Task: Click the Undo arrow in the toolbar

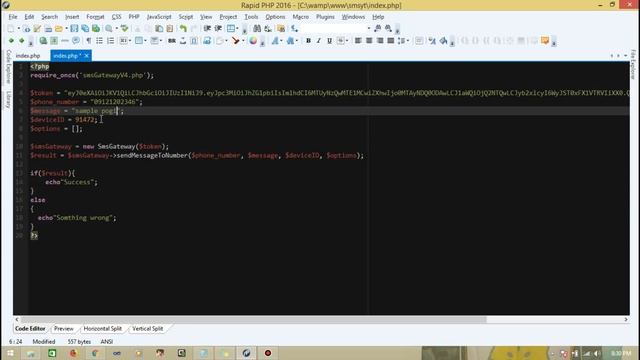Action: coord(183,29)
